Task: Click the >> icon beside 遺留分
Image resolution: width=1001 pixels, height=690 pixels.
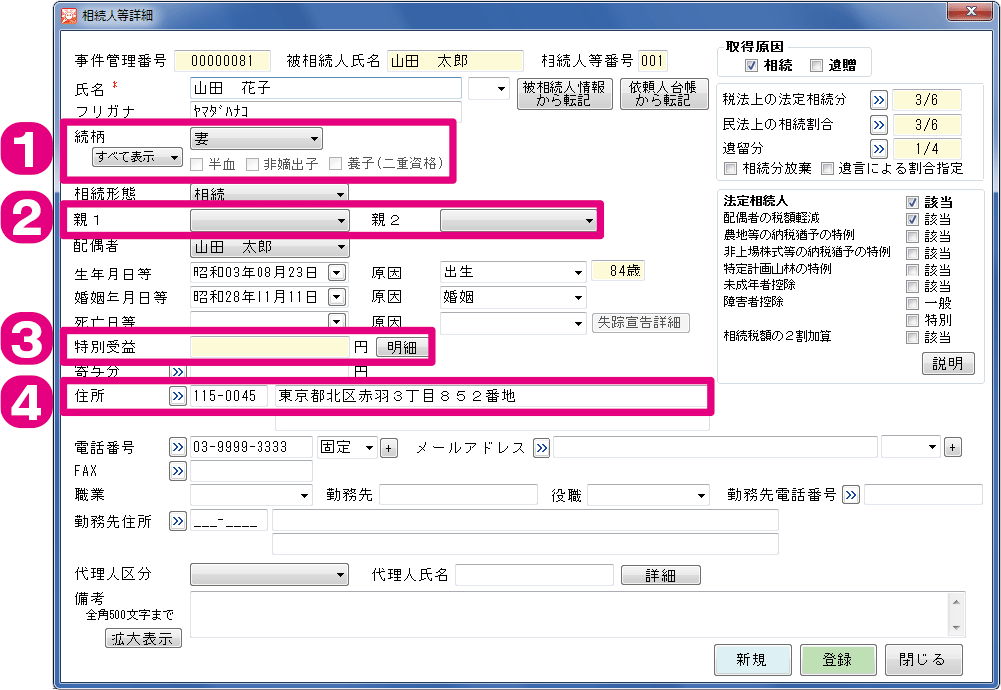Action: tap(879, 149)
